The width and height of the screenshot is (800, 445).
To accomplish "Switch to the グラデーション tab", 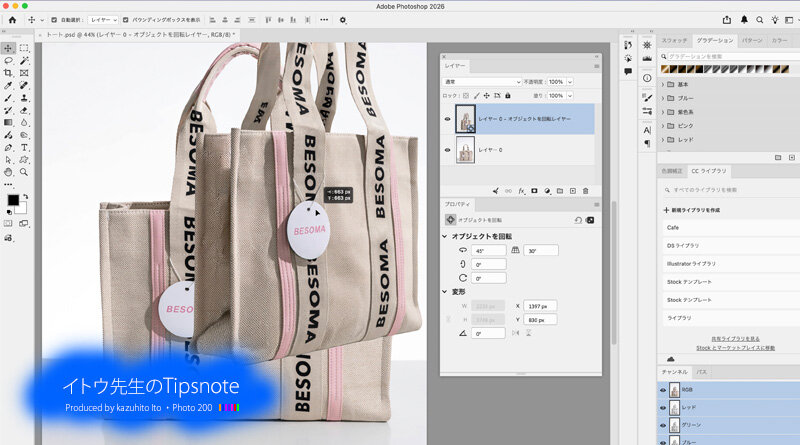I will [714, 40].
